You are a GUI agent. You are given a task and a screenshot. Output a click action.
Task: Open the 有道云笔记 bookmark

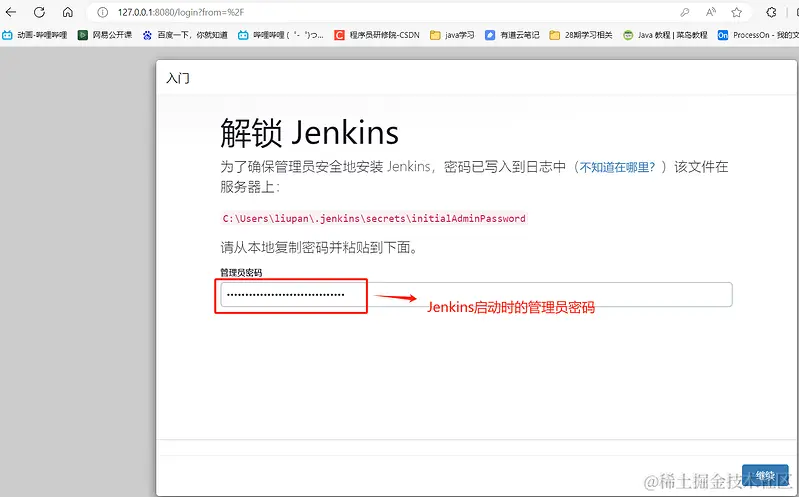[x=512, y=35]
